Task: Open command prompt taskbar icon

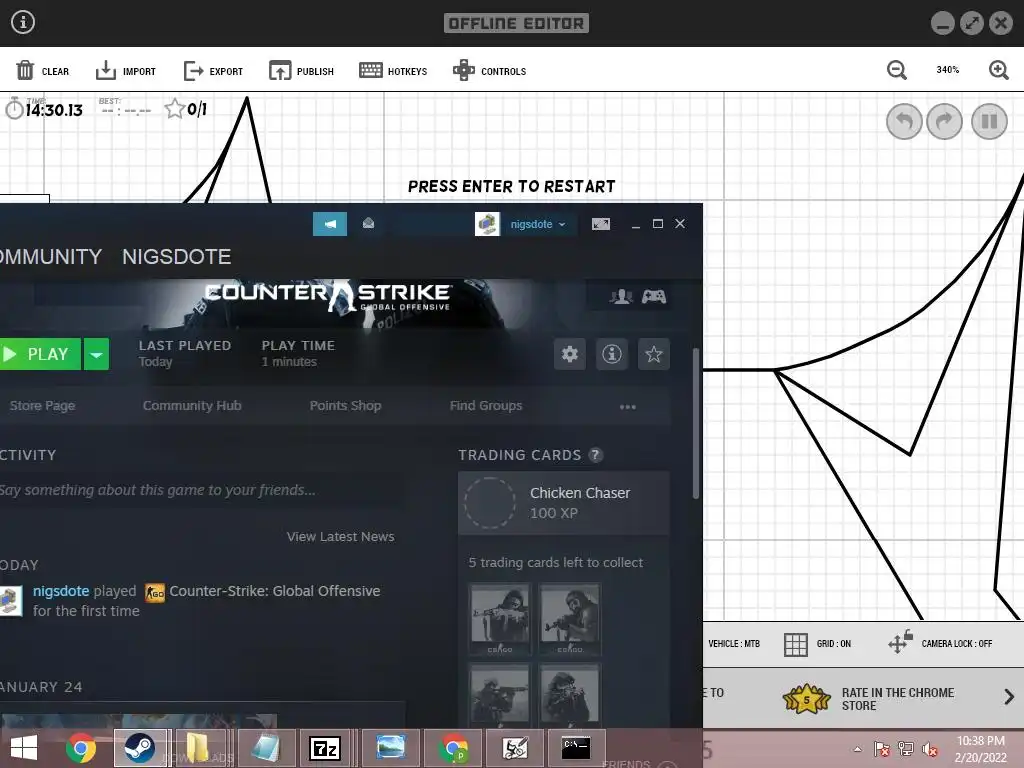Action: point(575,748)
